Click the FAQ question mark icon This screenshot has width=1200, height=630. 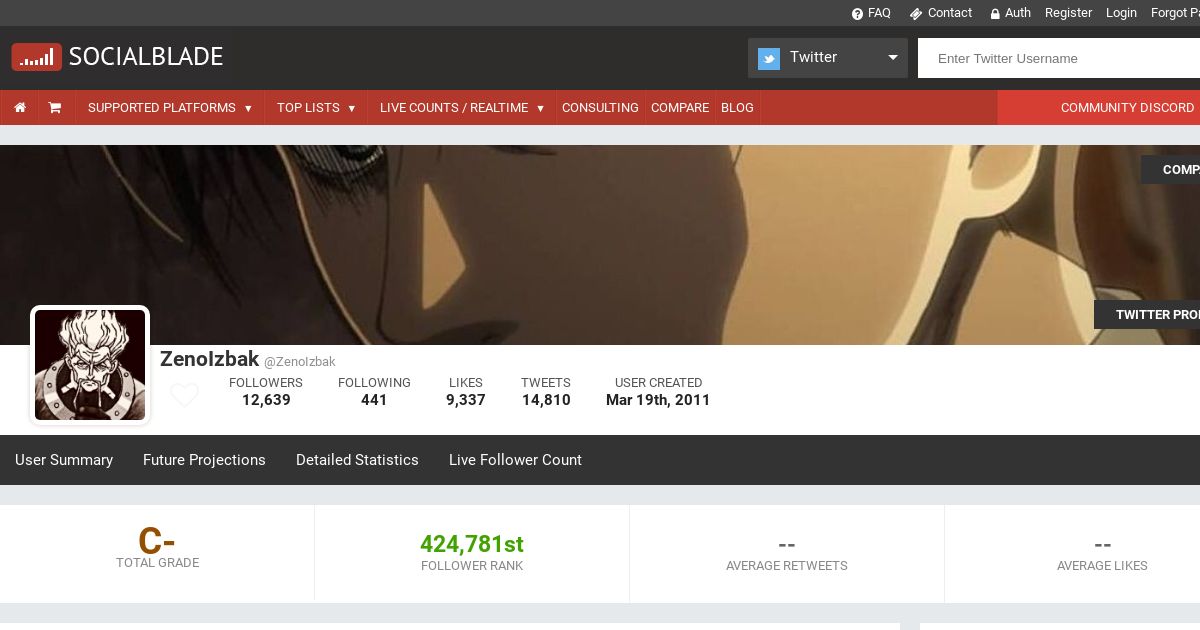pos(857,14)
